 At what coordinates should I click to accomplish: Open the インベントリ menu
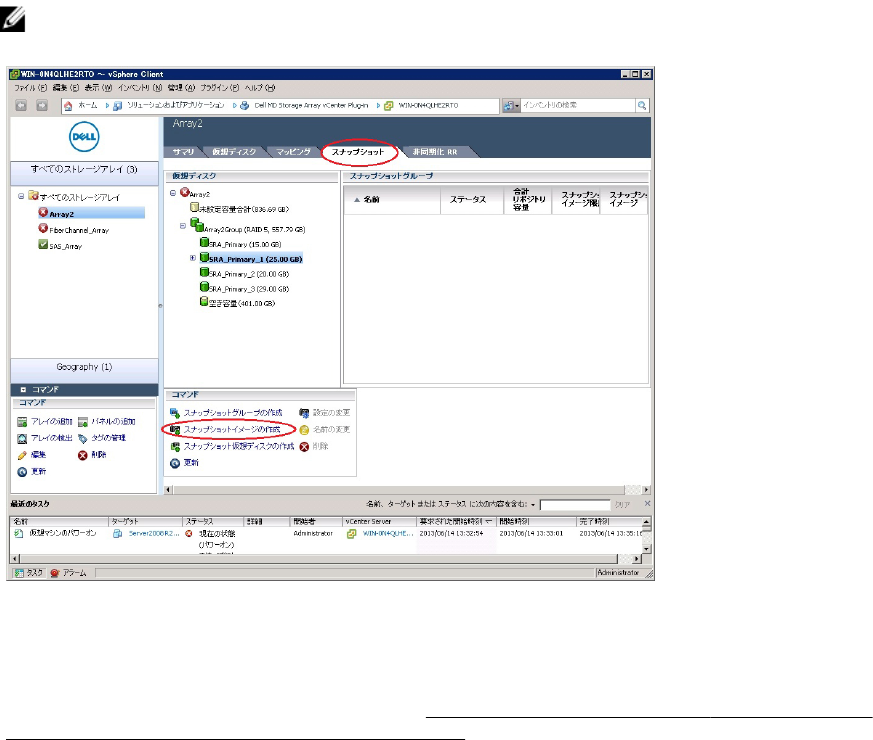point(140,88)
